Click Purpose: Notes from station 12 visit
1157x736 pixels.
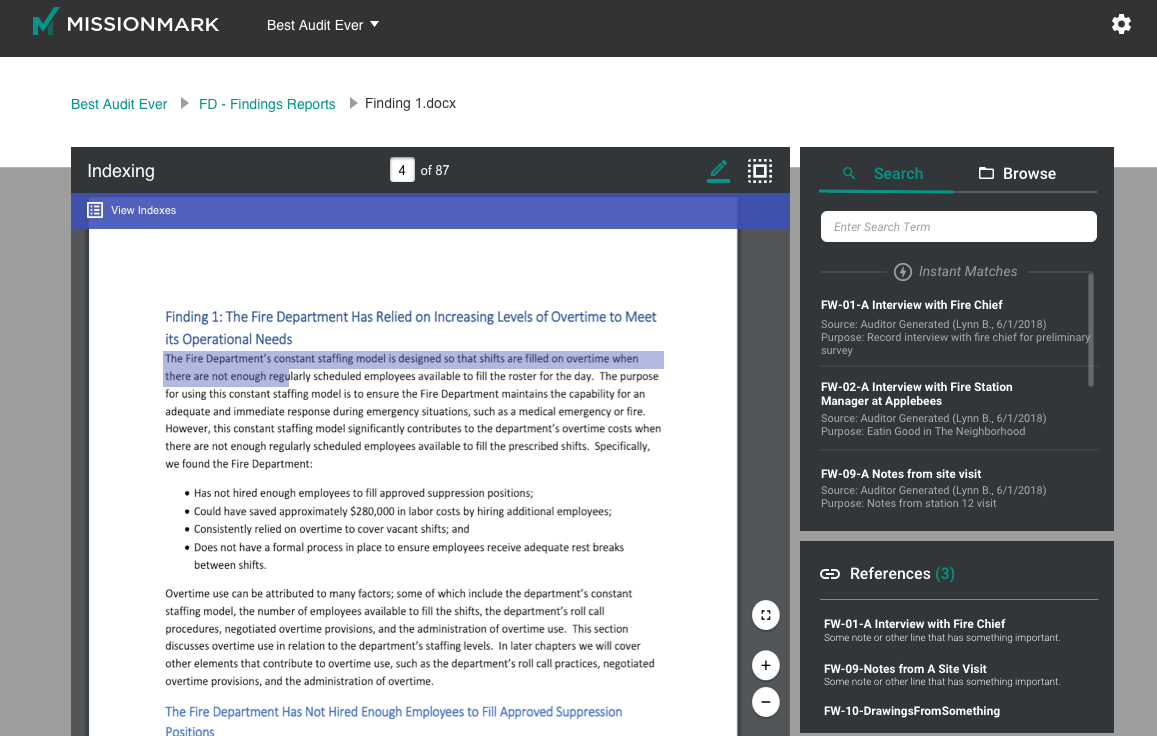(908, 503)
